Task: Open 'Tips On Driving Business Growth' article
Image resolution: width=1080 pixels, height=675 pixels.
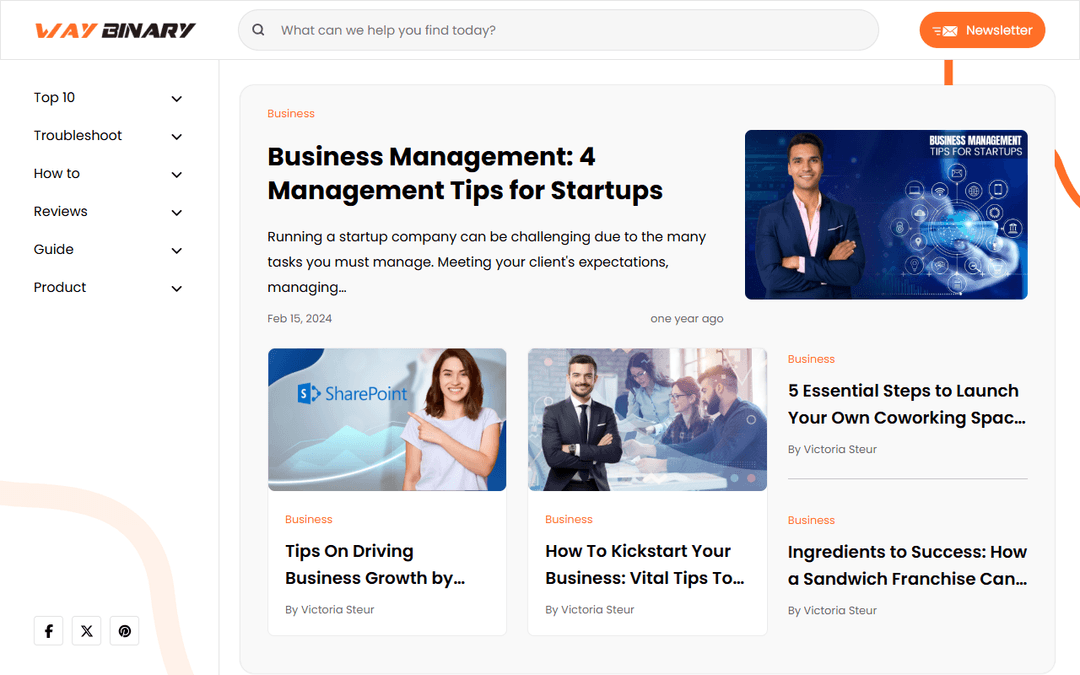Action: click(x=375, y=565)
